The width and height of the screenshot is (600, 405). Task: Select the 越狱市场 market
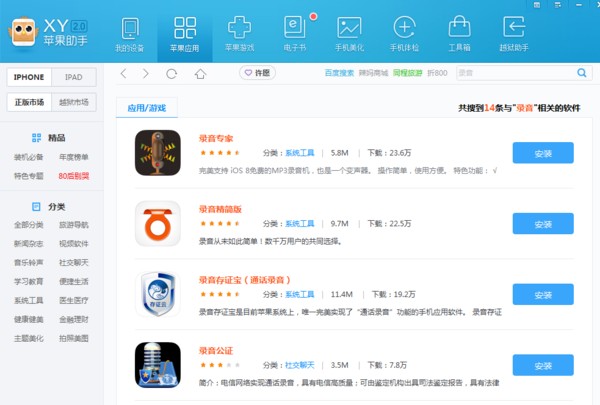coord(73,102)
